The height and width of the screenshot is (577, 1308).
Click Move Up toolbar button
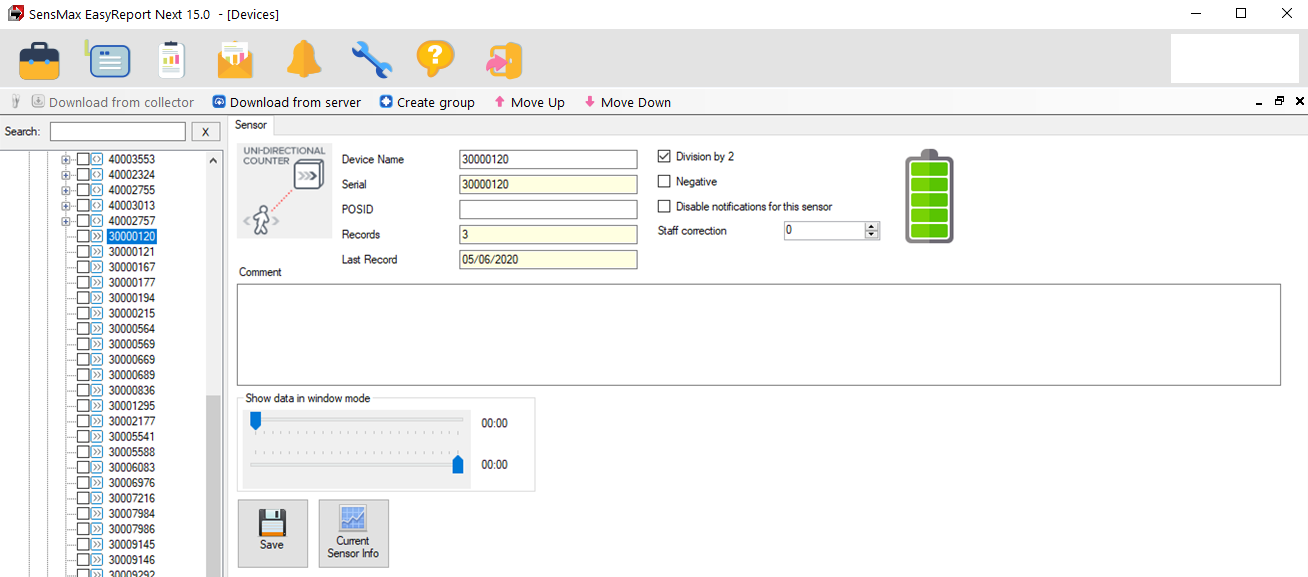530,102
